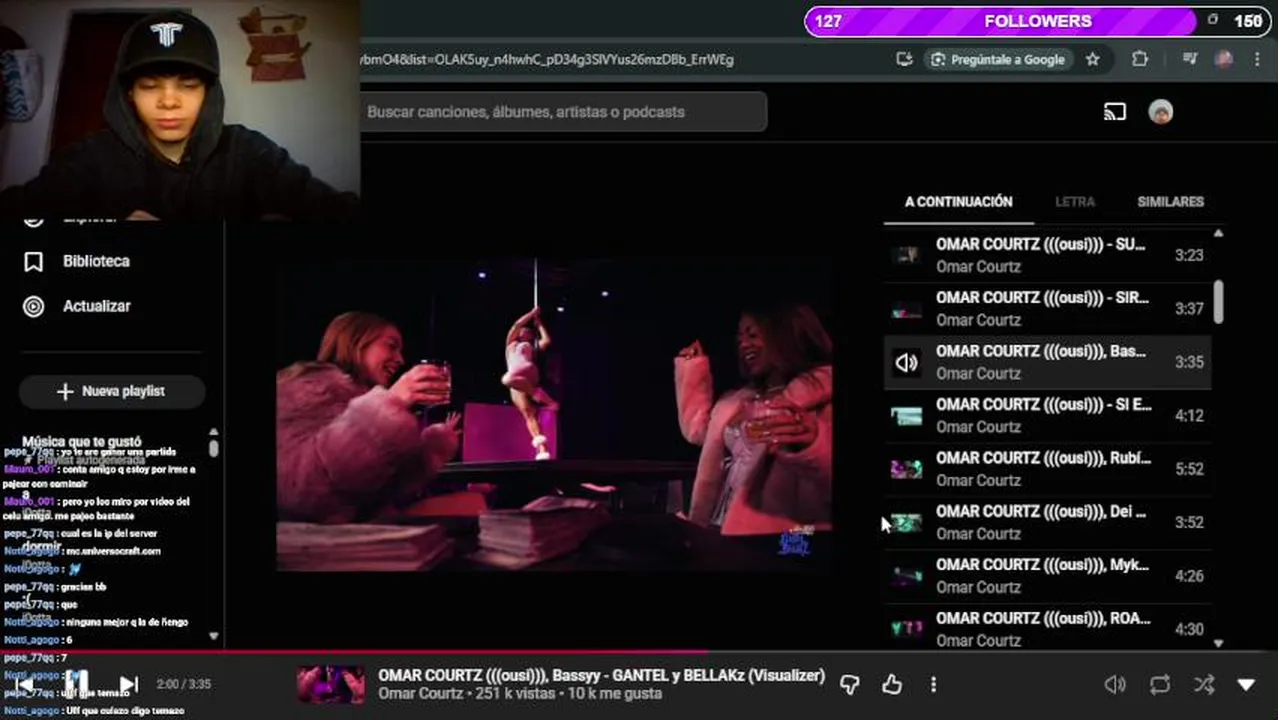Open the account avatar menu
The image size is (1278, 720).
pyautogui.click(x=1160, y=112)
